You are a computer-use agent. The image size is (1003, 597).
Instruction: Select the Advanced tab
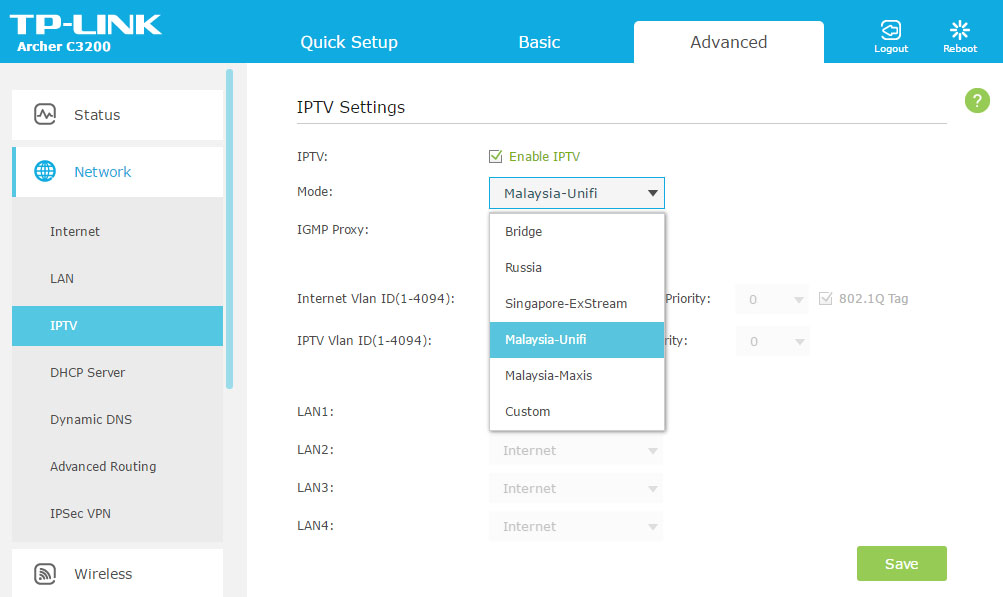(729, 42)
